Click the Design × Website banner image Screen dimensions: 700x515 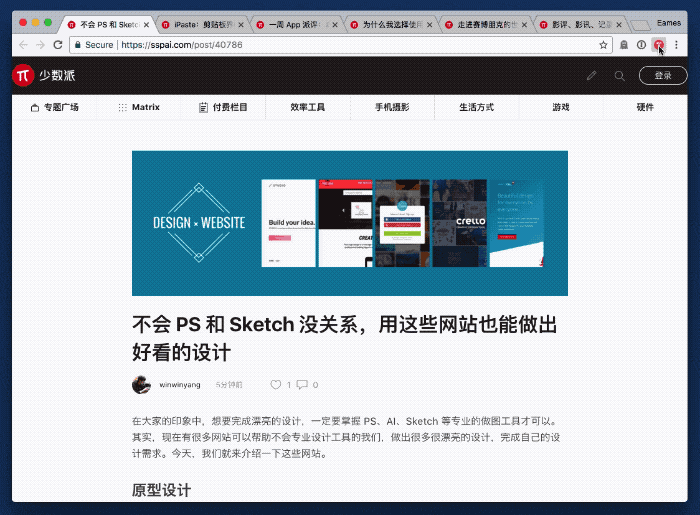pyautogui.click(x=349, y=223)
